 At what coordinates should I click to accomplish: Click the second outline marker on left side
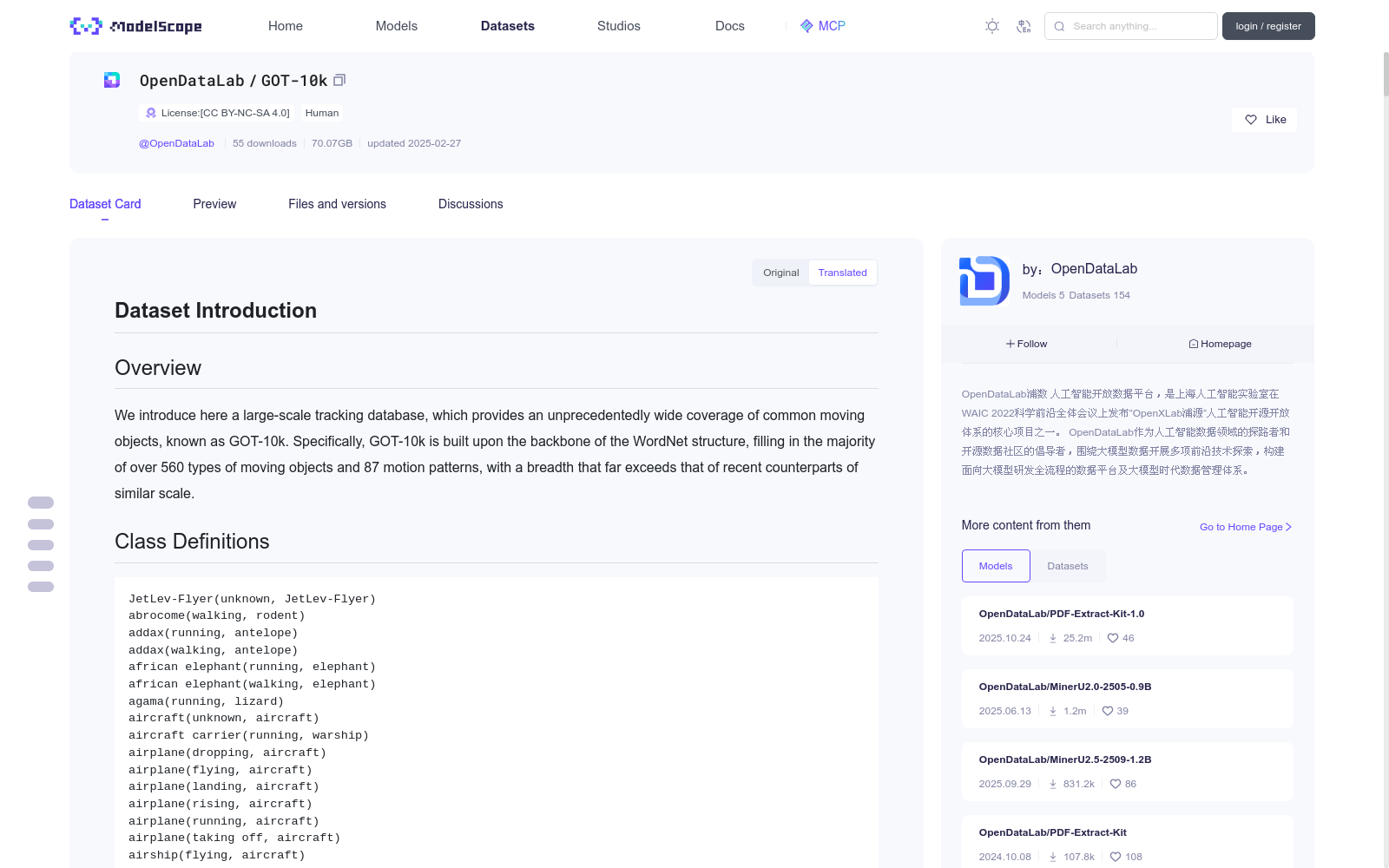(x=41, y=524)
